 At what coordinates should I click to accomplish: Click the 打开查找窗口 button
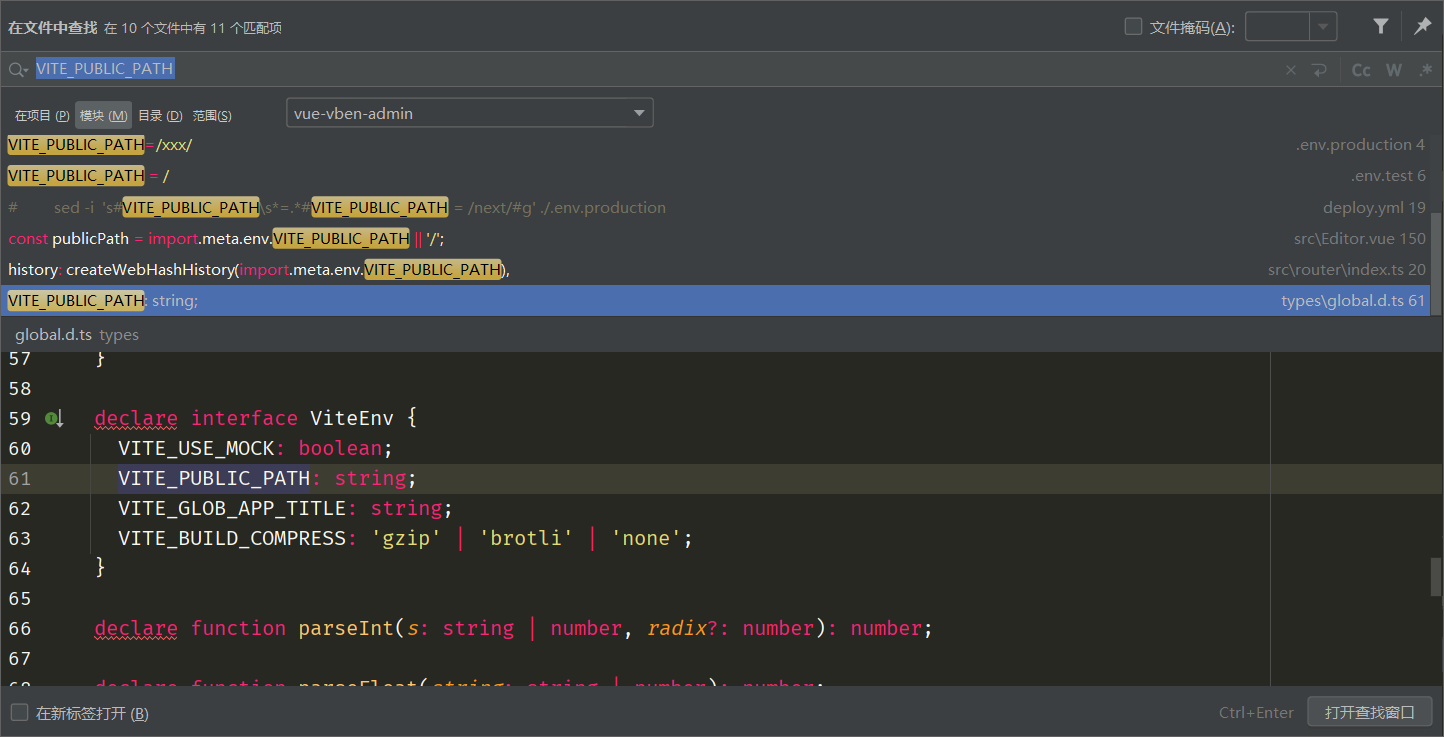[1370, 713]
